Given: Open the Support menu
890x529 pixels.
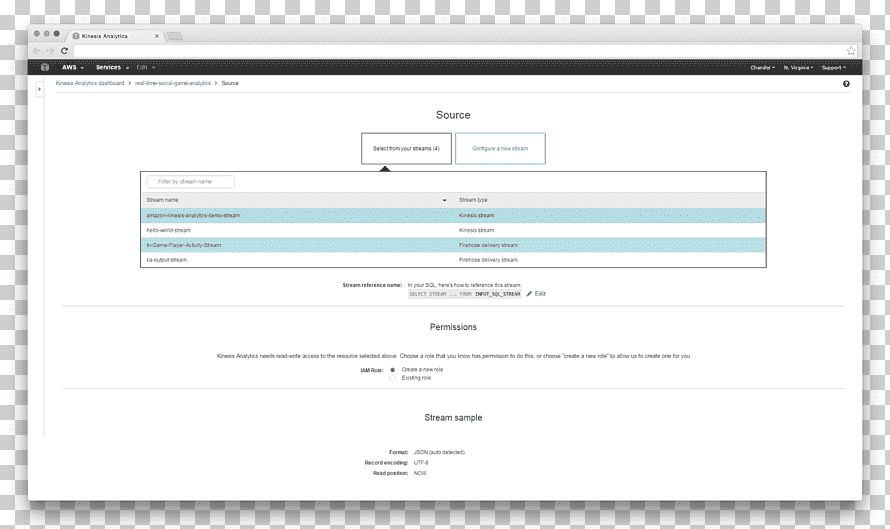Looking at the screenshot, I should point(834,68).
